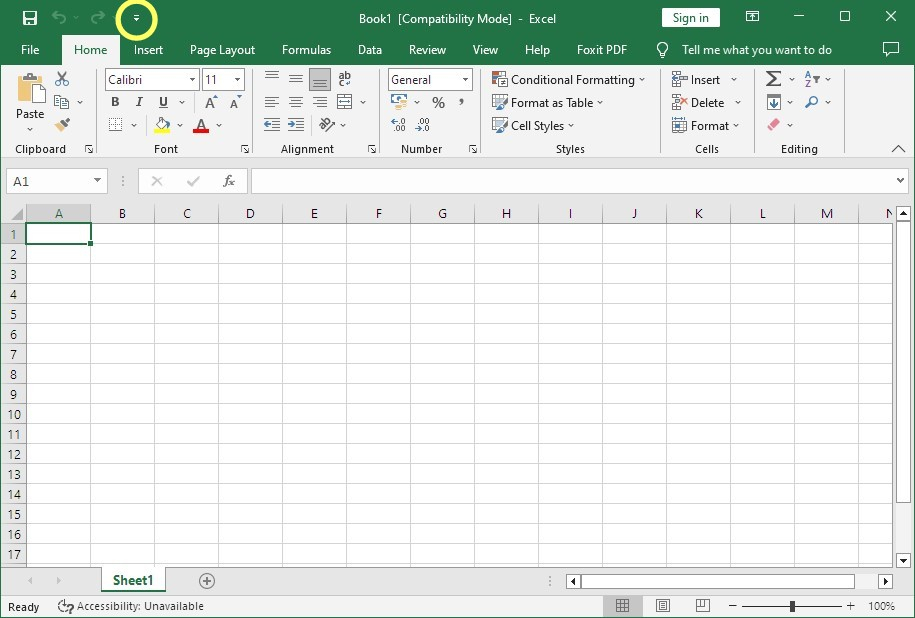Viewport: 915px width, 618px height.
Task: Open the File tab
Action: click(30, 50)
